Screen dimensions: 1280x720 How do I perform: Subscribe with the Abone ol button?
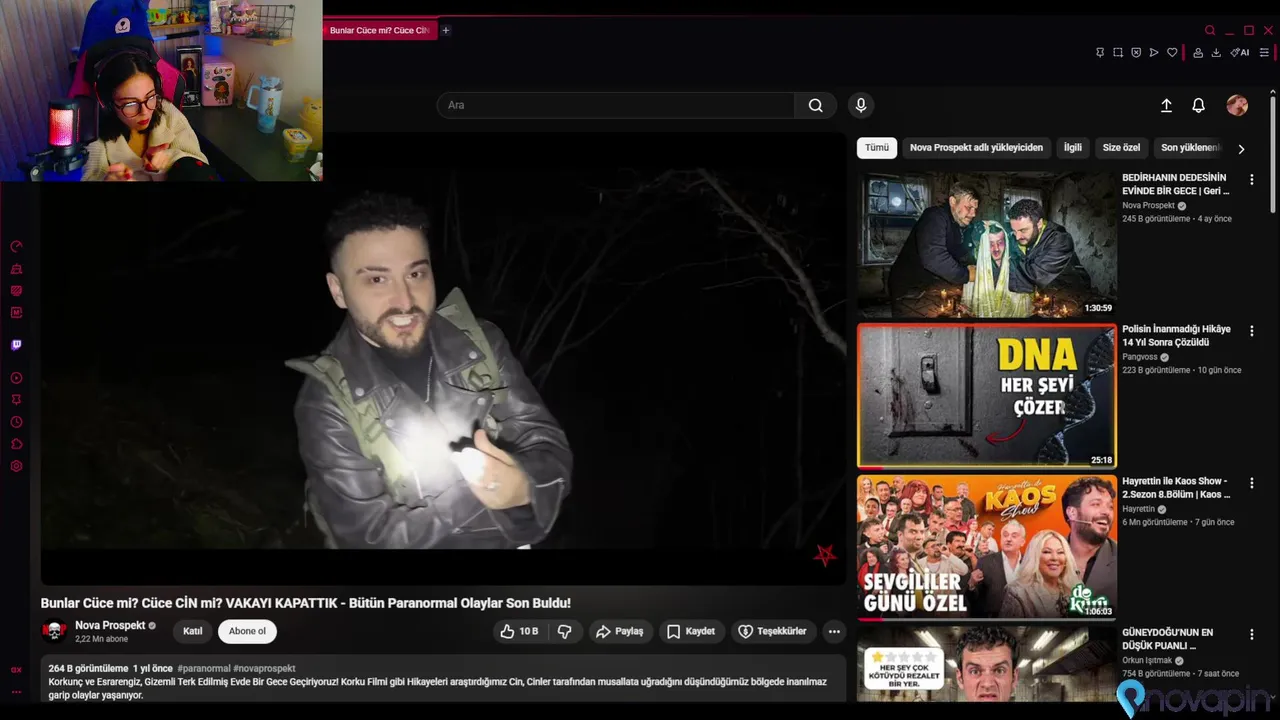pos(247,631)
